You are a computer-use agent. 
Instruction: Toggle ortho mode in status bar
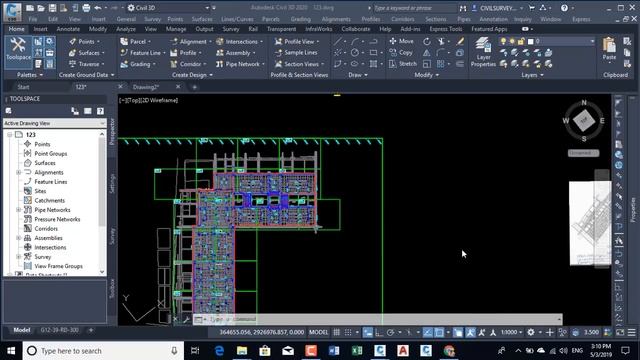point(379,333)
